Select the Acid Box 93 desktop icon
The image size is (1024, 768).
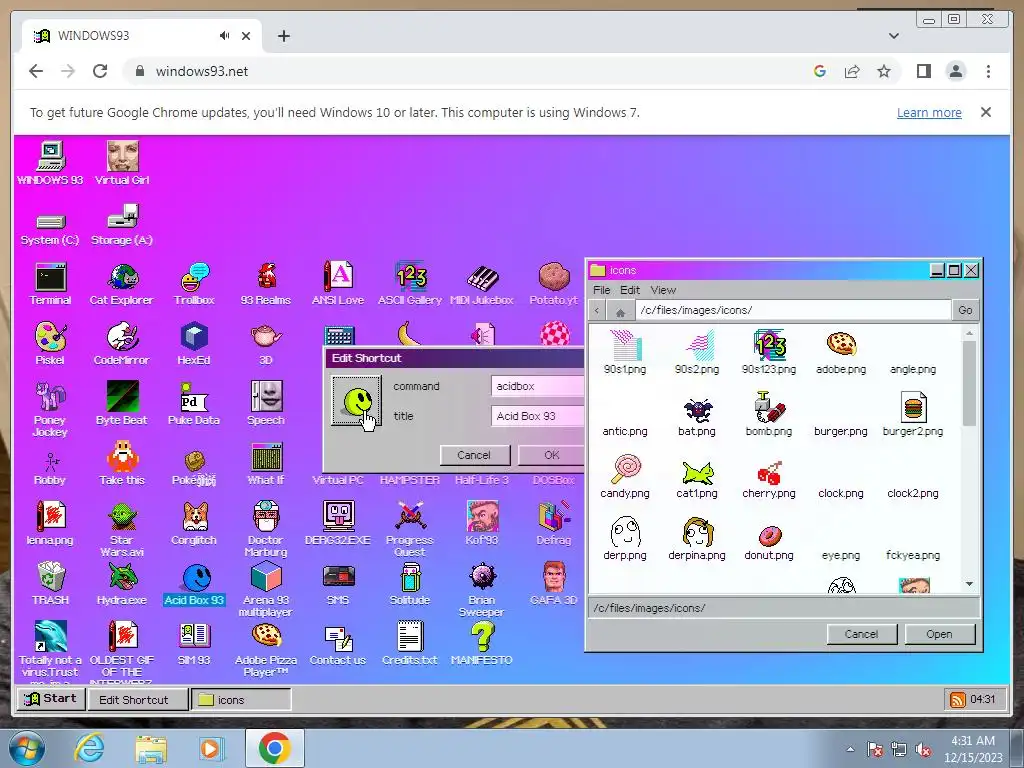pos(194,584)
